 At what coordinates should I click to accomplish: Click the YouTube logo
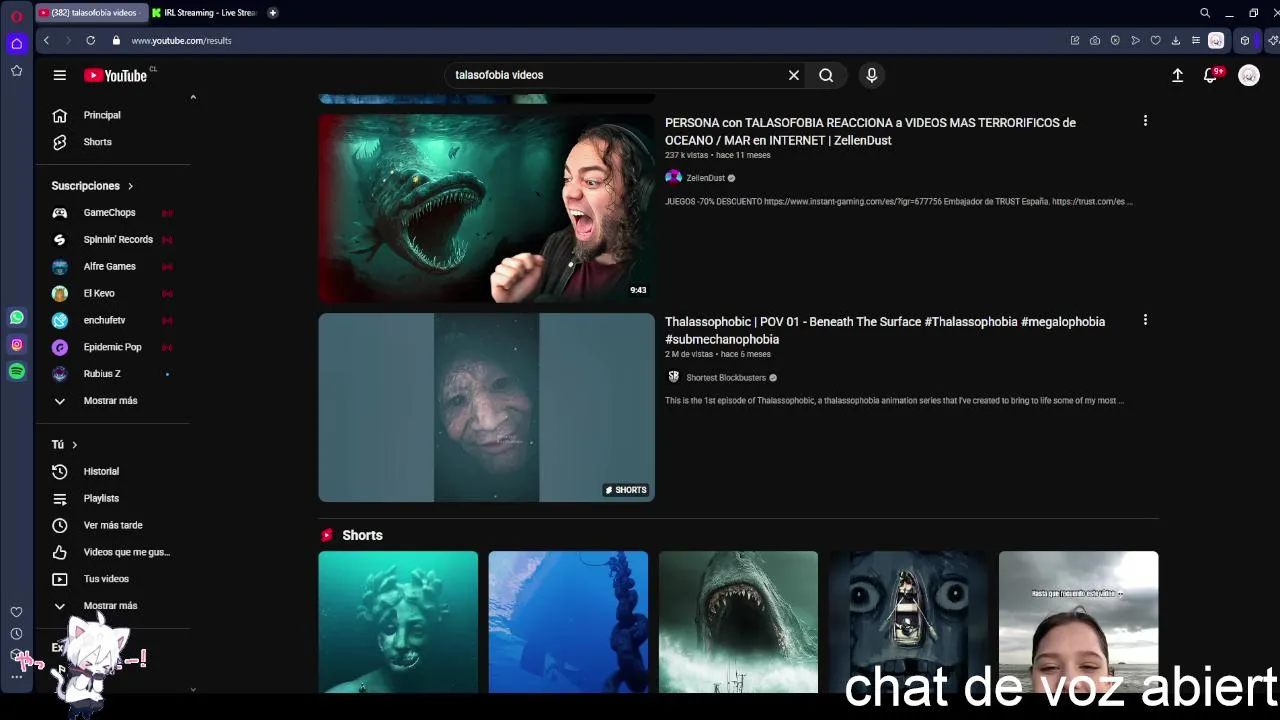pyautogui.click(x=116, y=75)
